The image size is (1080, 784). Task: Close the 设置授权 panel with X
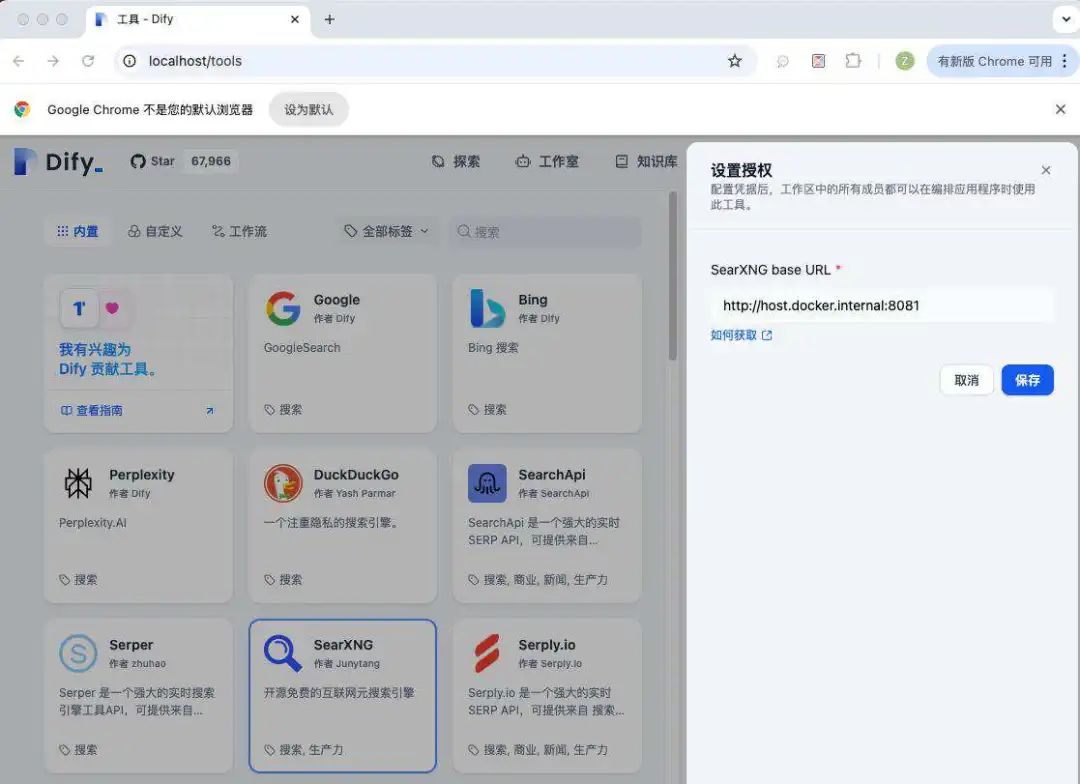(x=1046, y=170)
